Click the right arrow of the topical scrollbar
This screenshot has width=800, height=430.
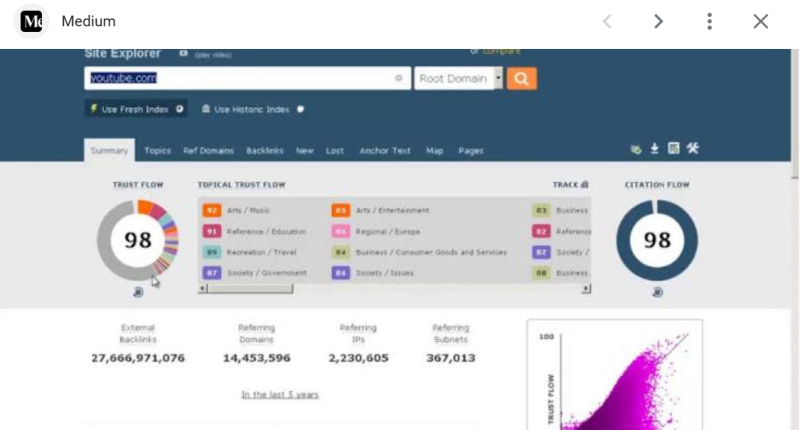(586, 289)
